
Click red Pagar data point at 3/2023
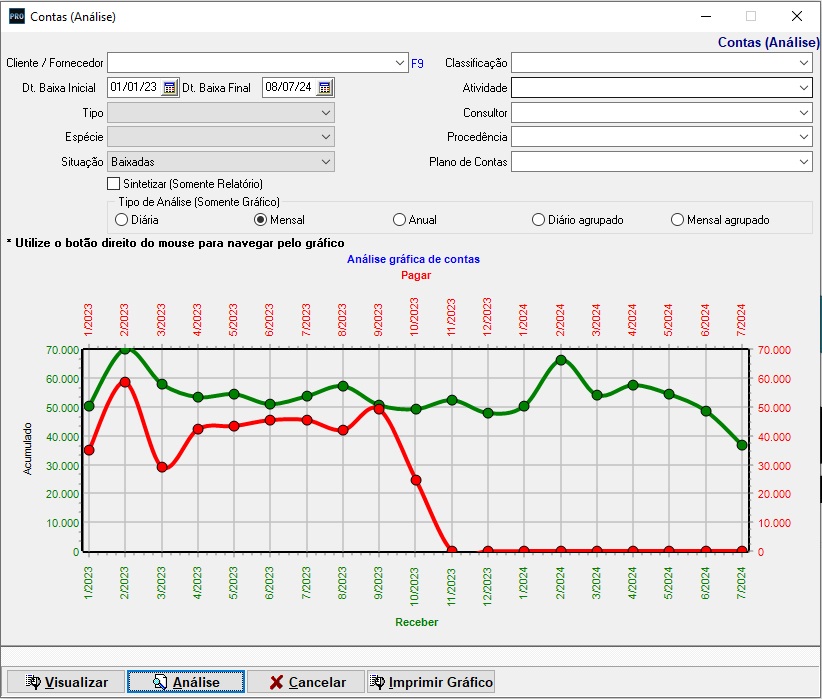(162, 467)
